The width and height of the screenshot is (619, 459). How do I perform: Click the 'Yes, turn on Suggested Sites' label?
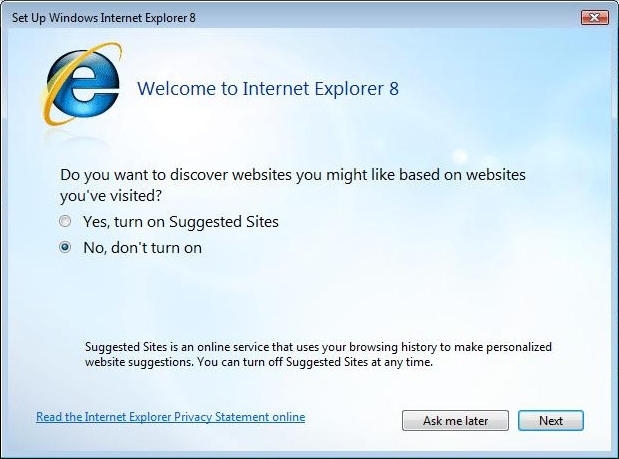click(181, 222)
